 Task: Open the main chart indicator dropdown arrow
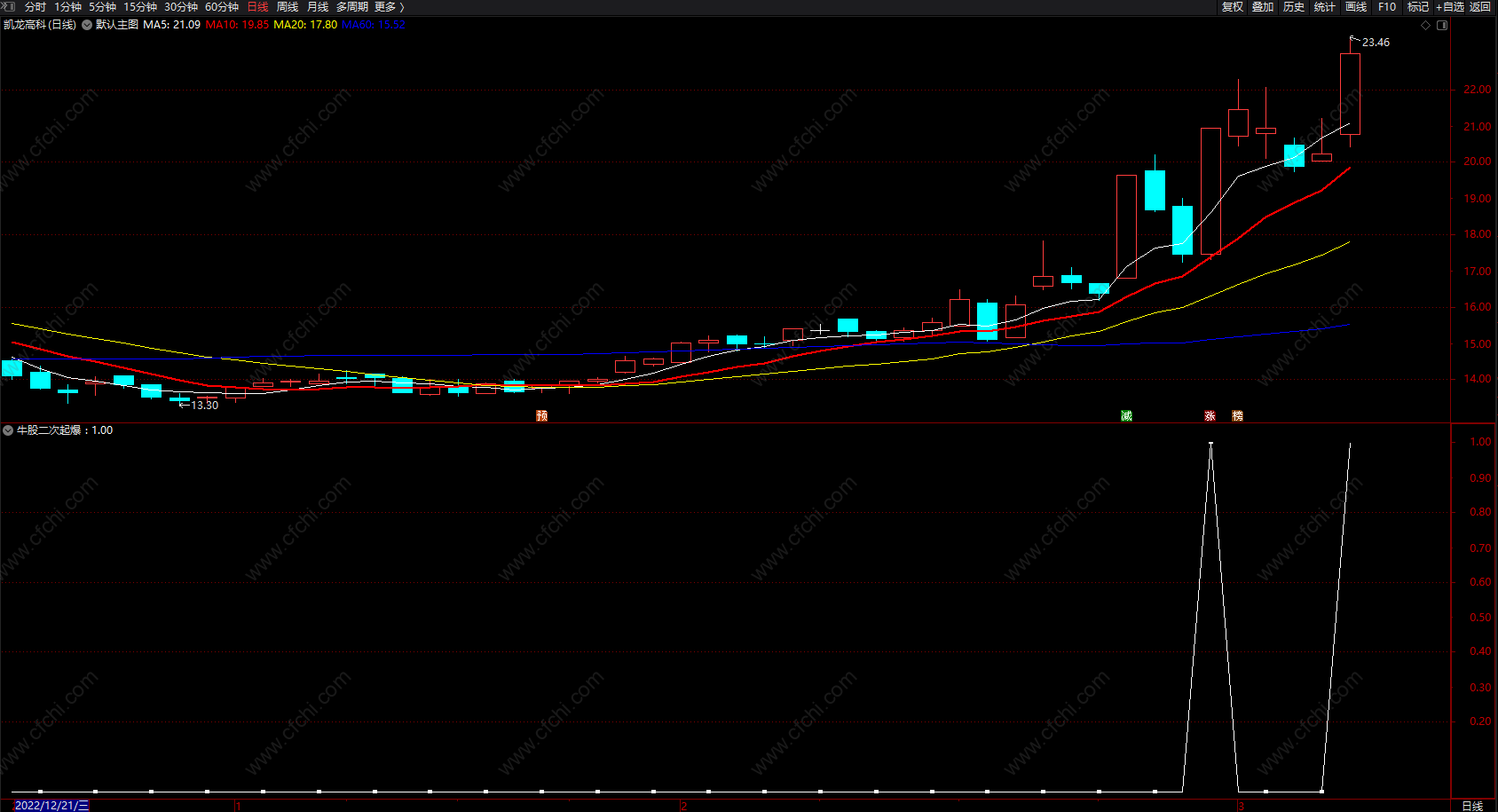[87, 25]
